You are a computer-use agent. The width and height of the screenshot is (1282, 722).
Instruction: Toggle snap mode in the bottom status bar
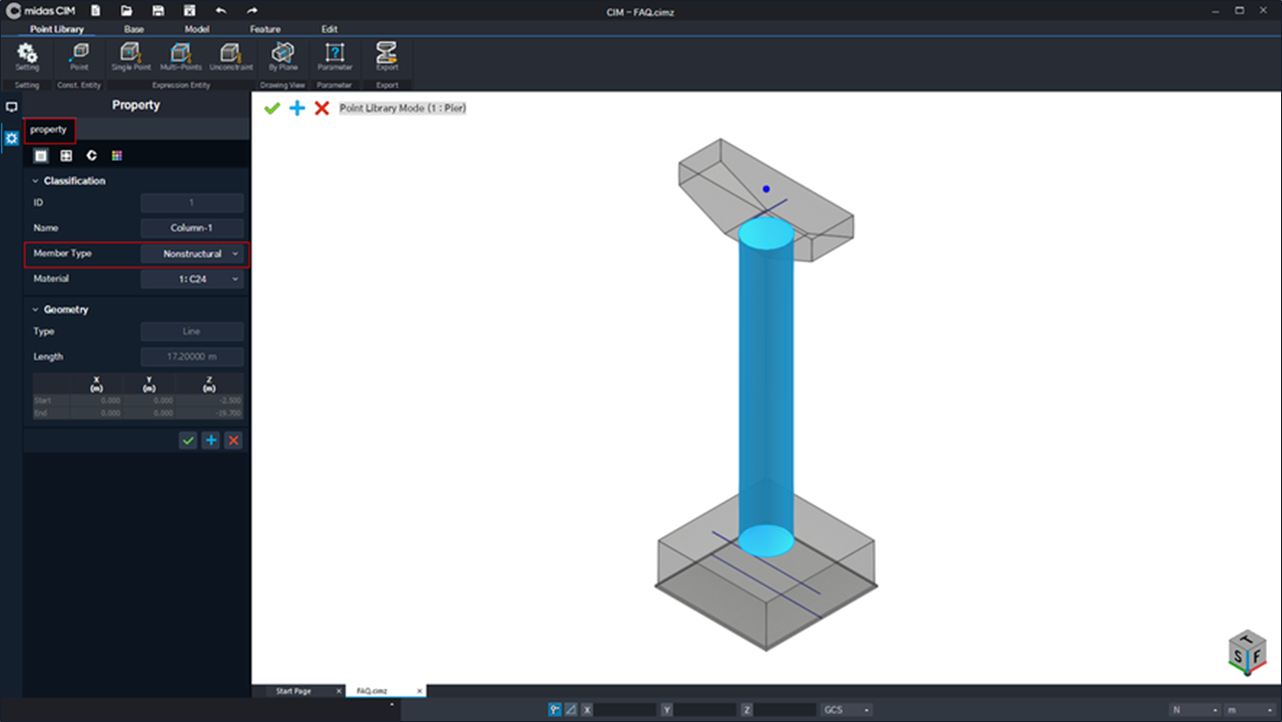tap(554, 709)
